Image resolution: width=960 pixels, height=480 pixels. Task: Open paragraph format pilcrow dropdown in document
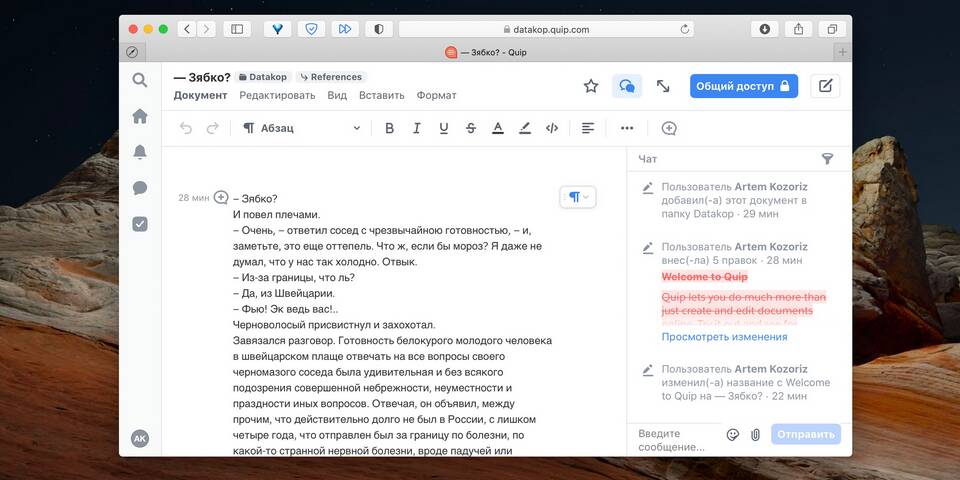point(578,197)
